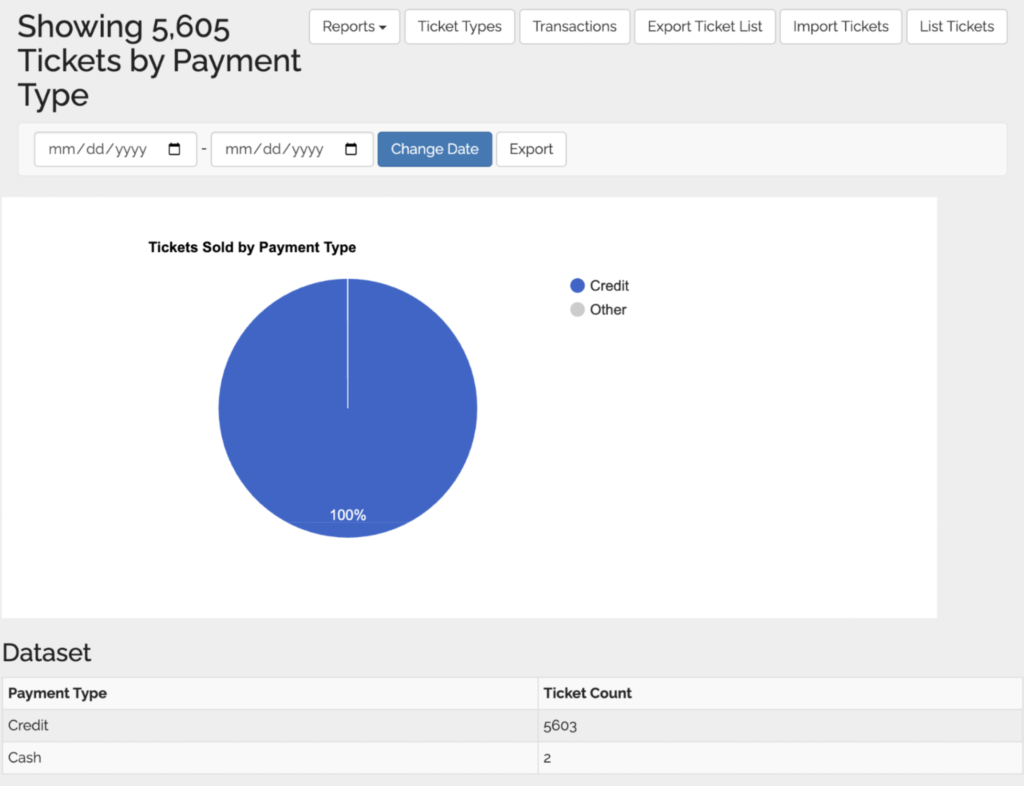
Task: Click the 100% label on pie chart
Action: coord(348,515)
